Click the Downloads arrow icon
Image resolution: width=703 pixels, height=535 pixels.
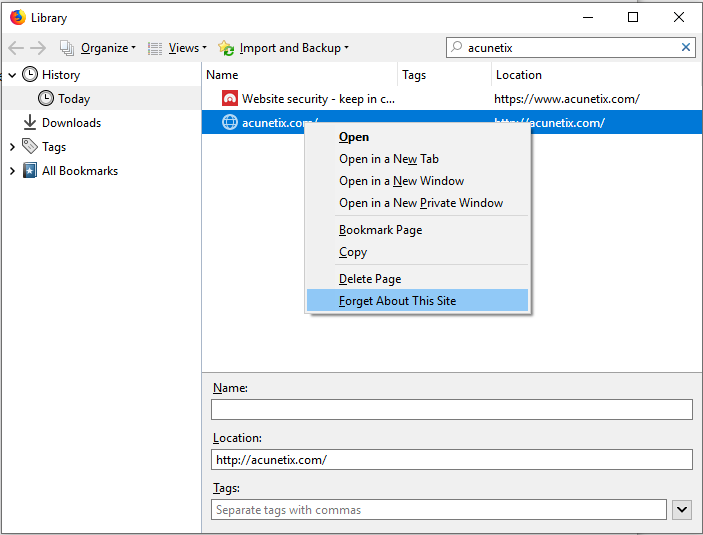click(30, 122)
